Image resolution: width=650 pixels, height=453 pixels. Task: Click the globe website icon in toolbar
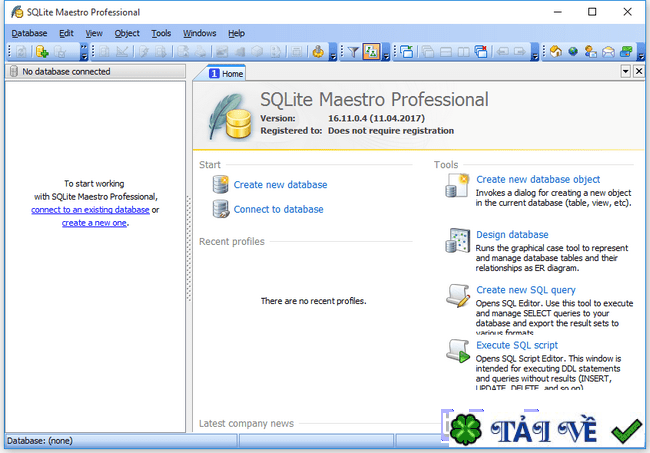(573, 52)
